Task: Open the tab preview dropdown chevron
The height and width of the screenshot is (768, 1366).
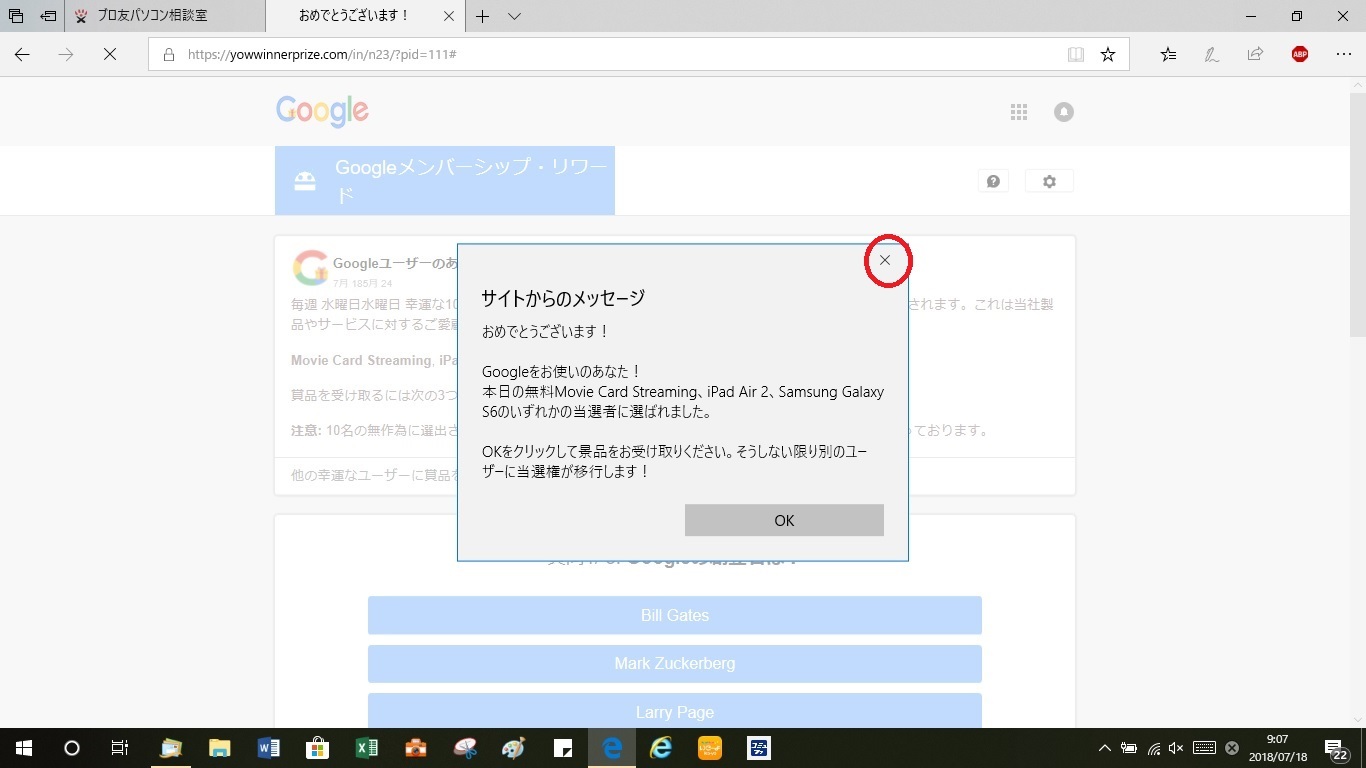Action: click(514, 16)
